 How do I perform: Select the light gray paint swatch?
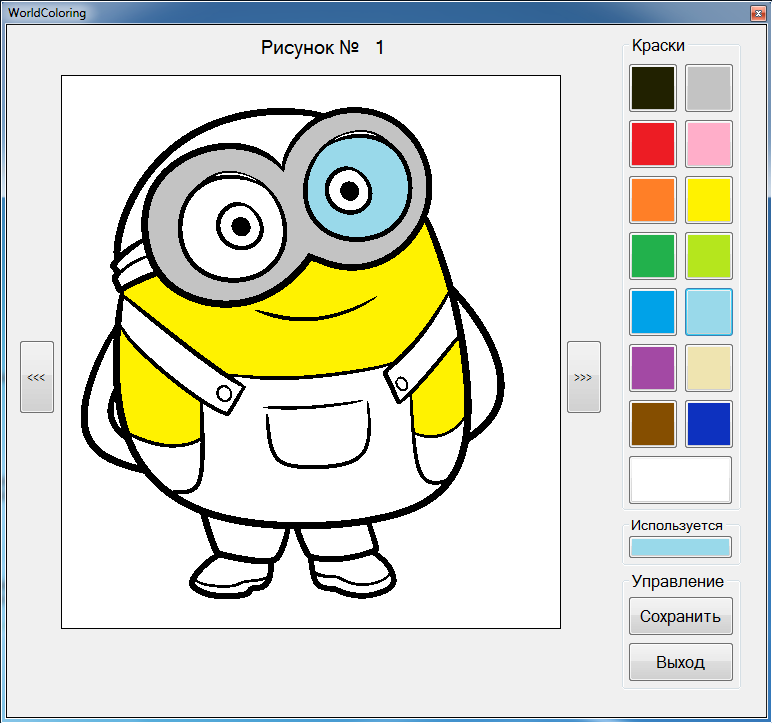click(x=708, y=88)
